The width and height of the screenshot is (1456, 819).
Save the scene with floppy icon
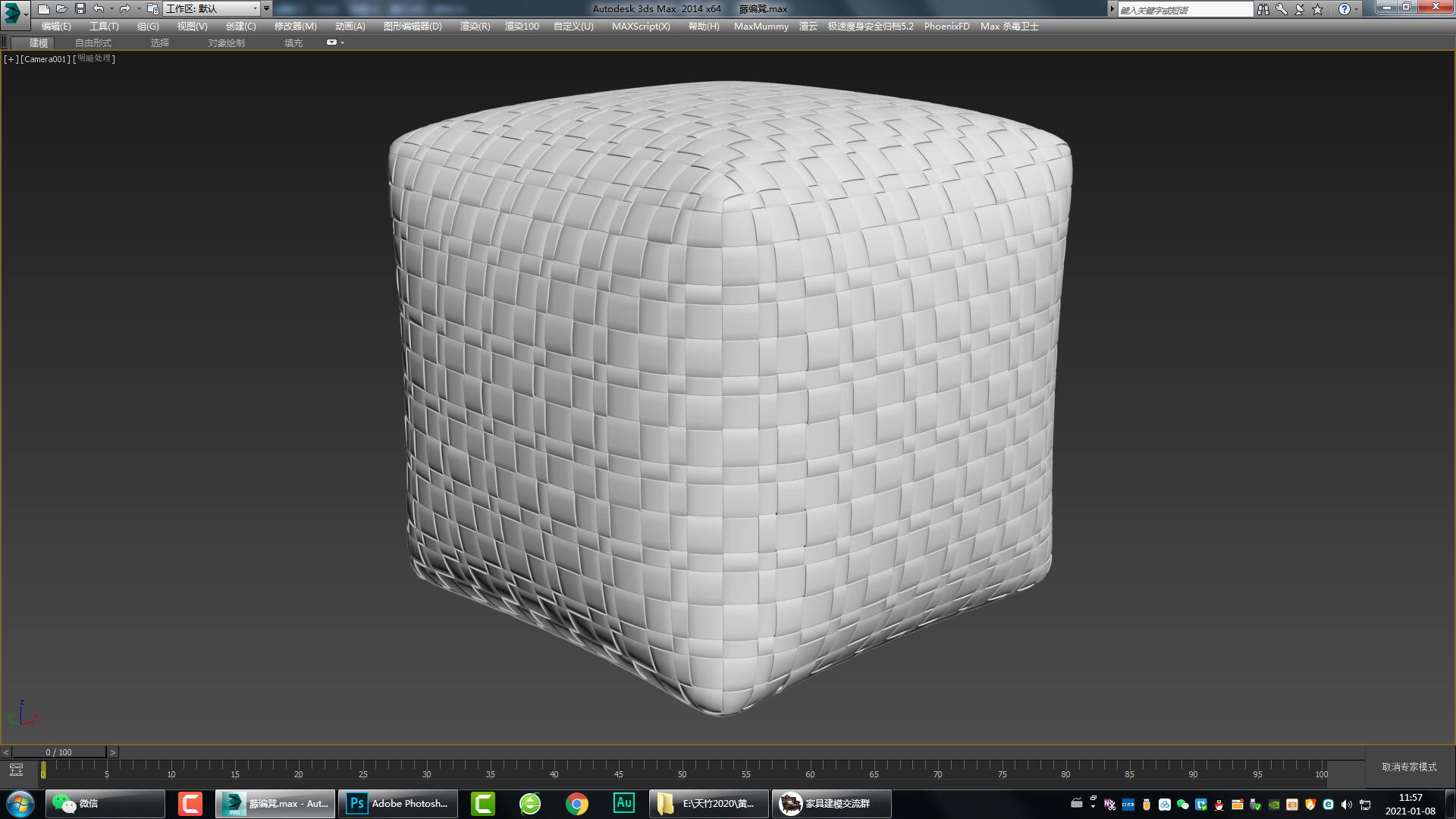tap(80, 9)
